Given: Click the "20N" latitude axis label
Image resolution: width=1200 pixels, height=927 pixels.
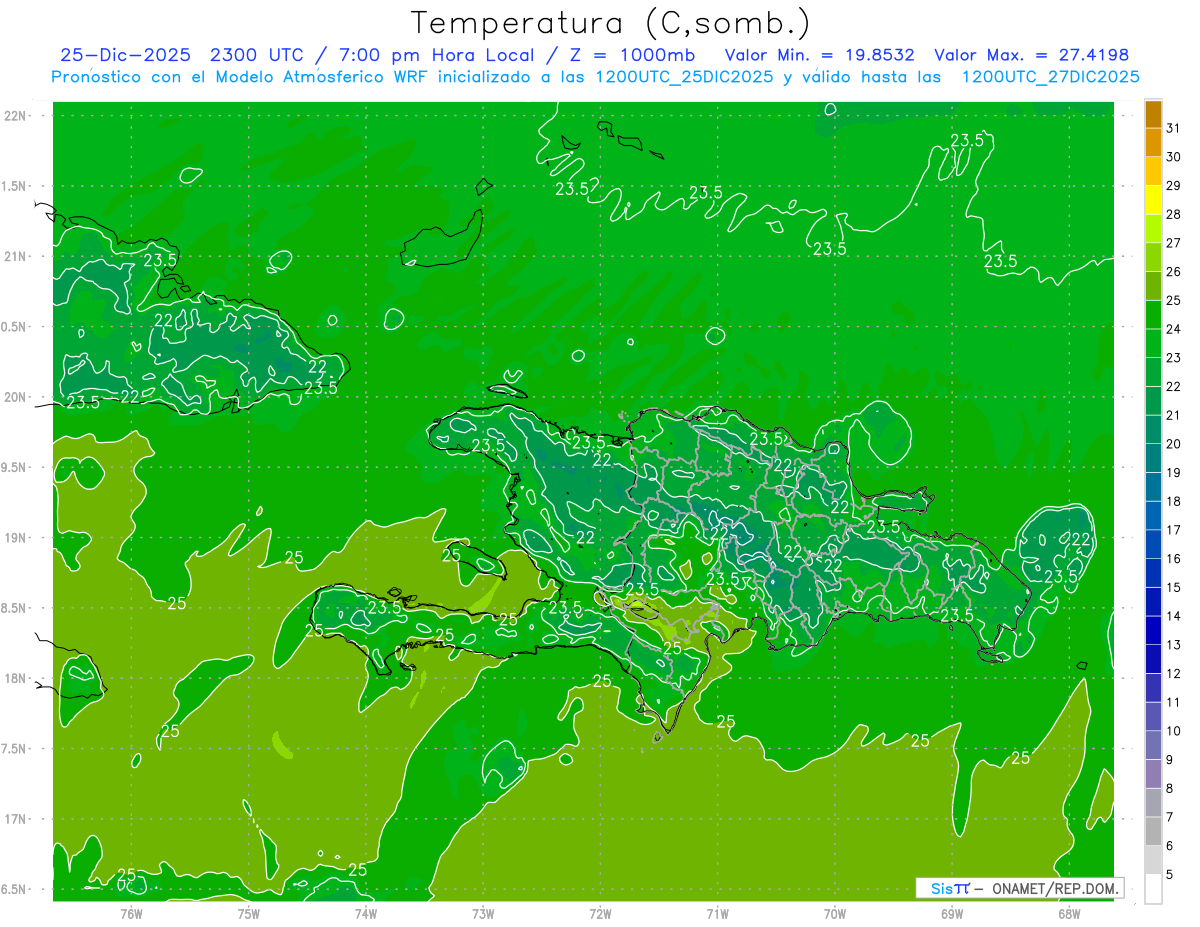Looking at the screenshot, I should point(17,397).
